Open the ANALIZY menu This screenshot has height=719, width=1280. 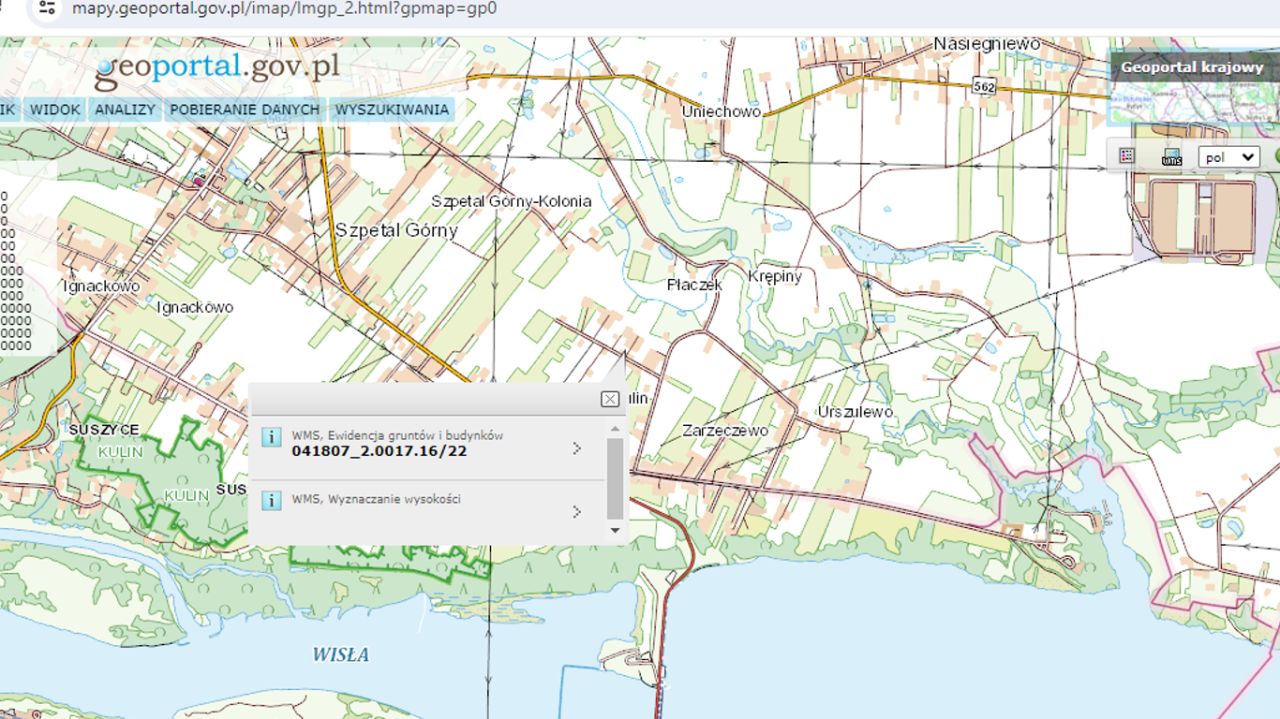(x=125, y=110)
